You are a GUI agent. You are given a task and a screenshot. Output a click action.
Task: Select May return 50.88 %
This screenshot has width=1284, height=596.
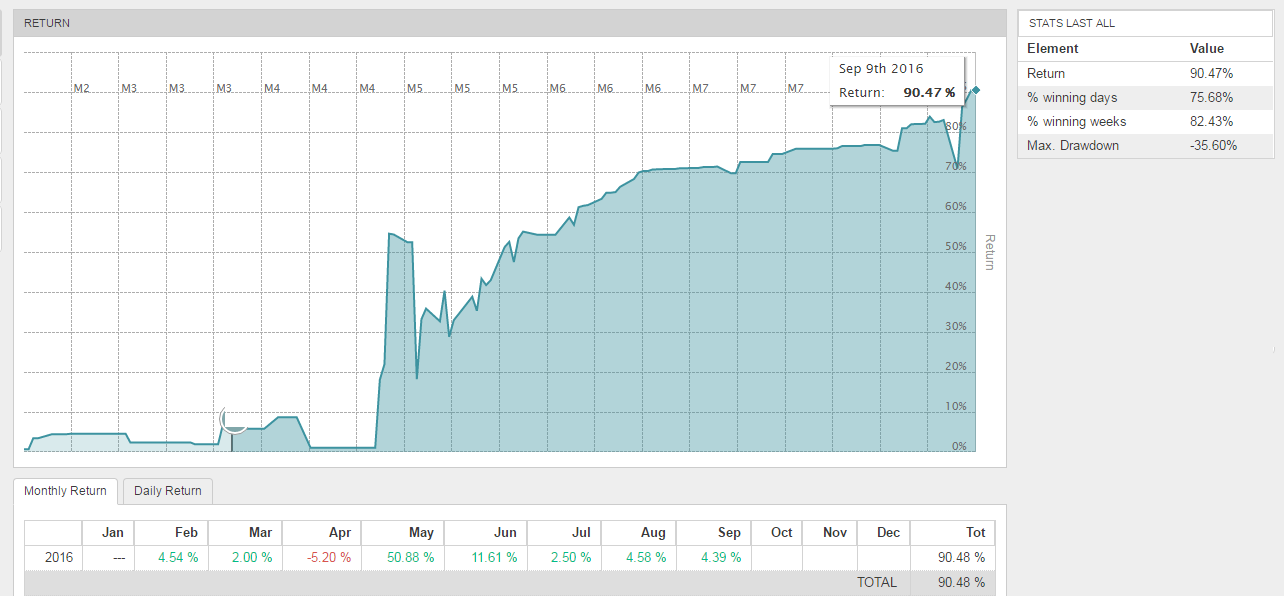pos(410,557)
